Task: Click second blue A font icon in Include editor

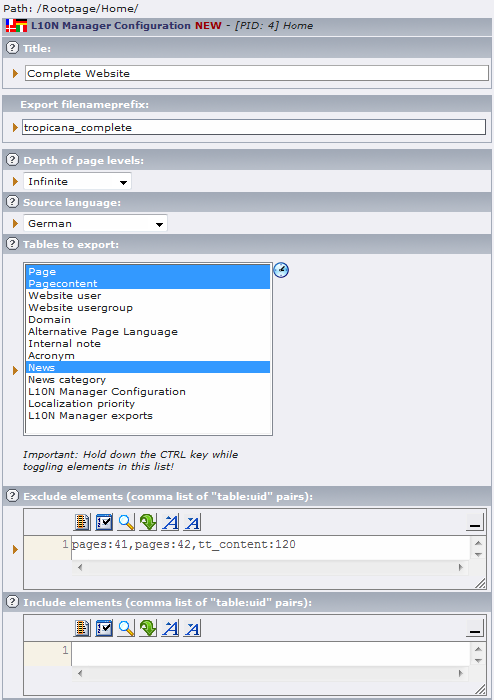Action: tap(192, 628)
